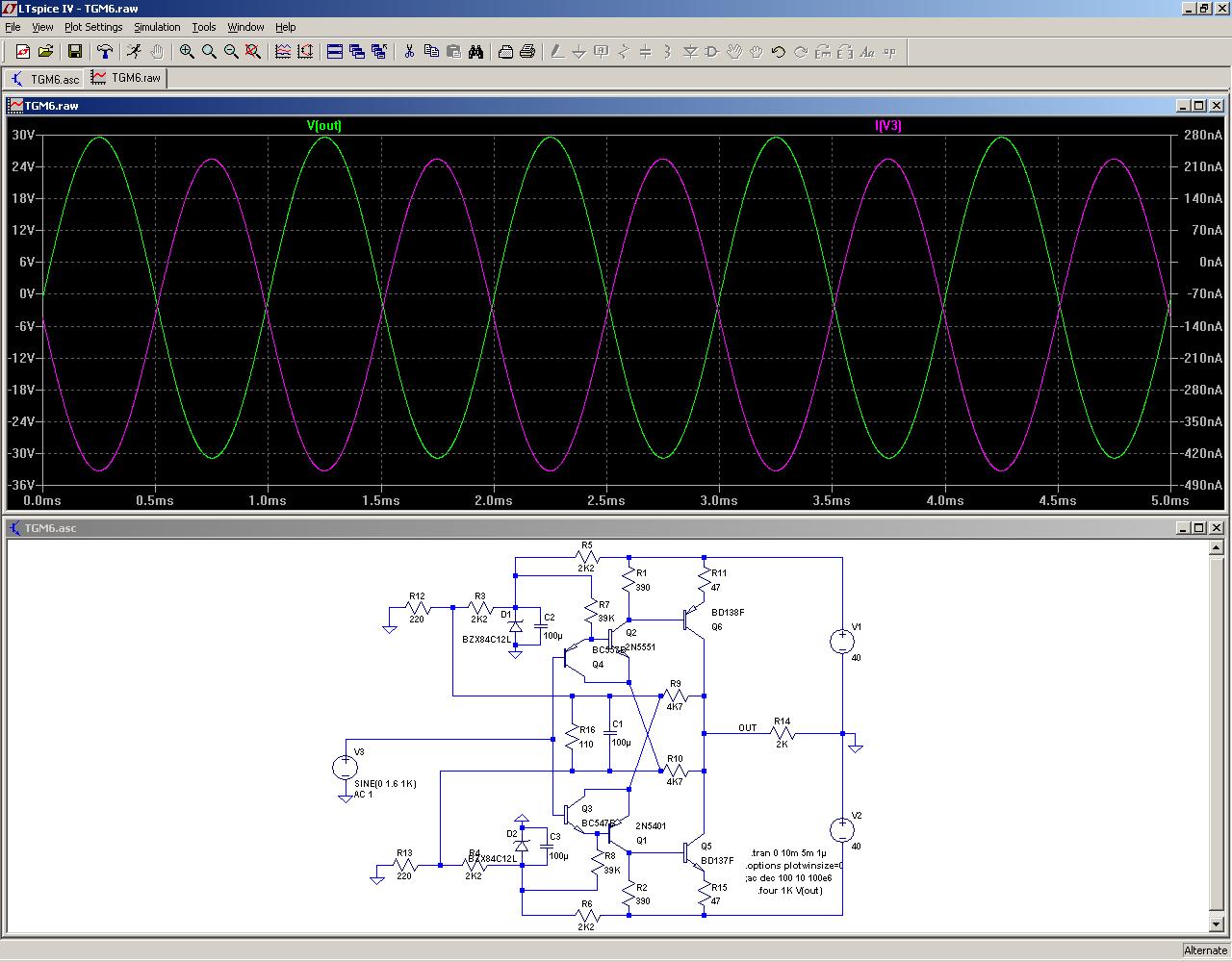Open Find with the binoculars icon
This screenshot has width=1232, height=962.
(x=475, y=52)
